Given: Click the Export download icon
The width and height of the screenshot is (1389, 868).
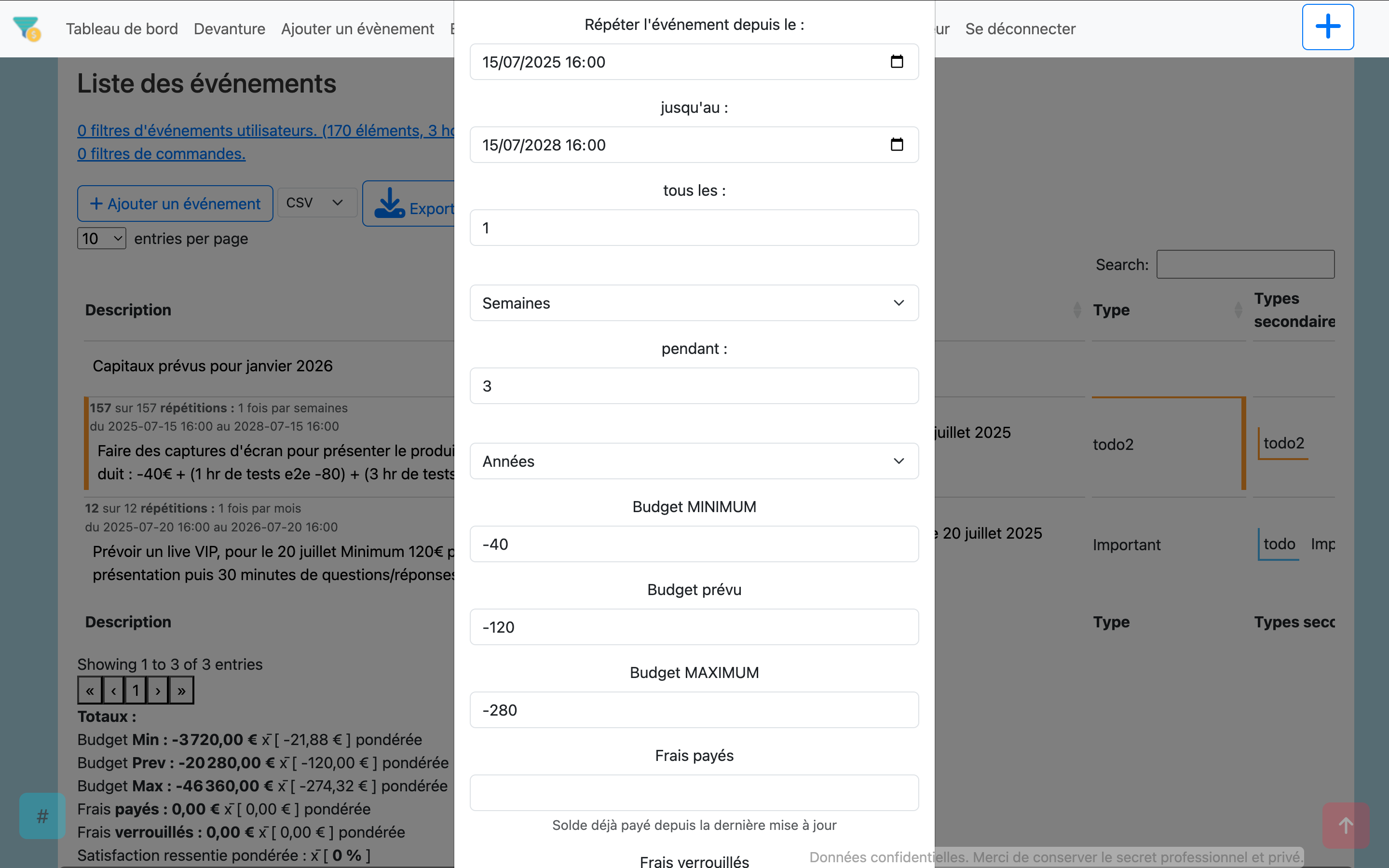Looking at the screenshot, I should point(390,204).
